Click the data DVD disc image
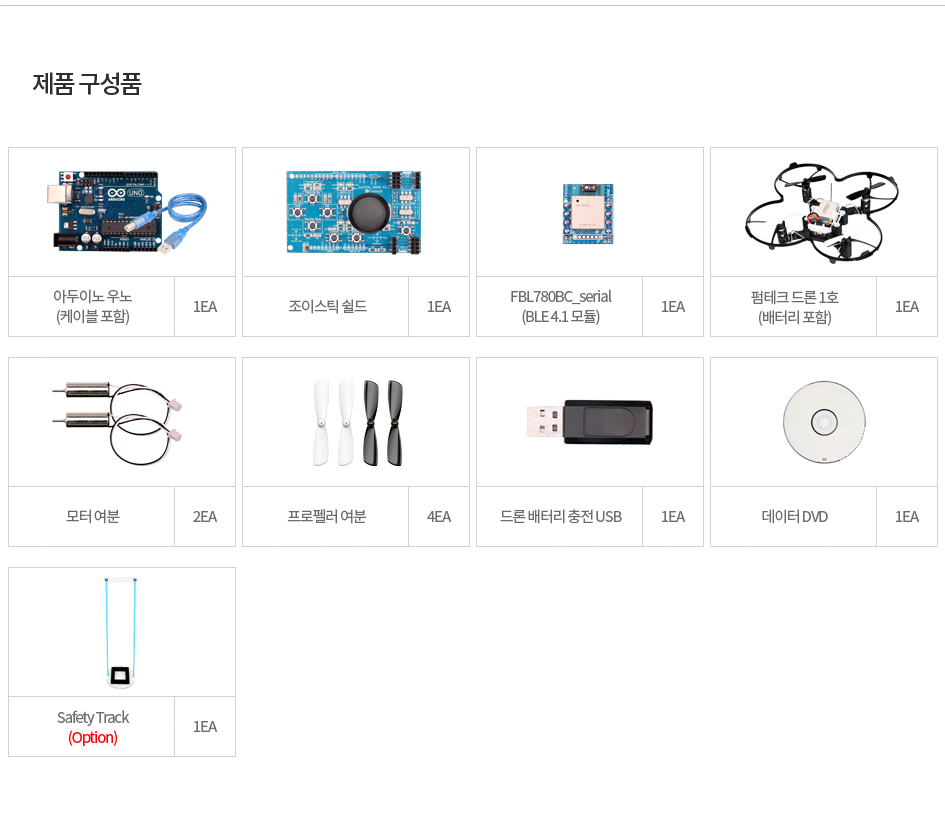The width and height of the screenshot is (945, 839). click(x=824, y=421)
